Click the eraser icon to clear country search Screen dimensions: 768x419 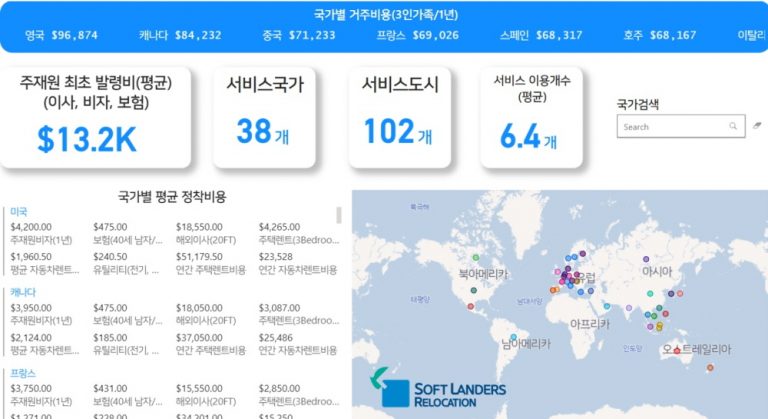pos(757,127)
